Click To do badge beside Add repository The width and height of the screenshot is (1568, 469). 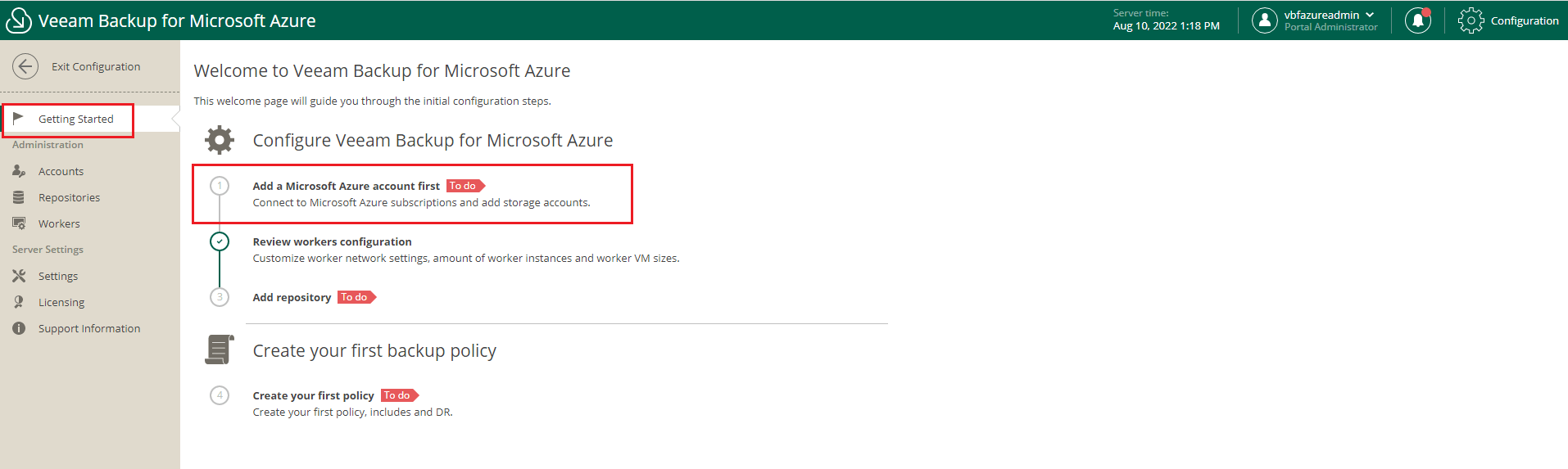[x=356, y=297]
